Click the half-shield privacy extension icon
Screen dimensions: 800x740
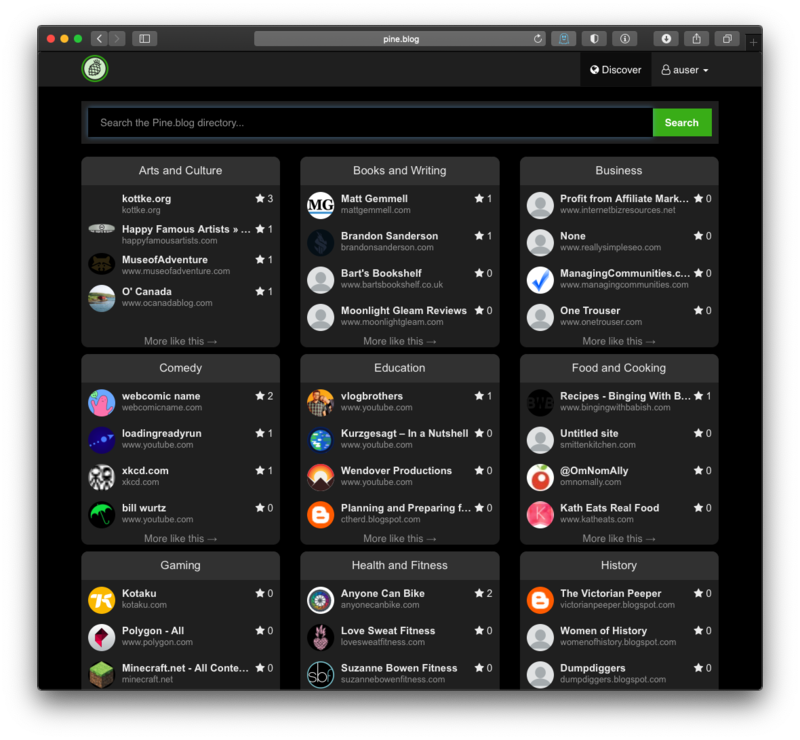pos(594,39)
